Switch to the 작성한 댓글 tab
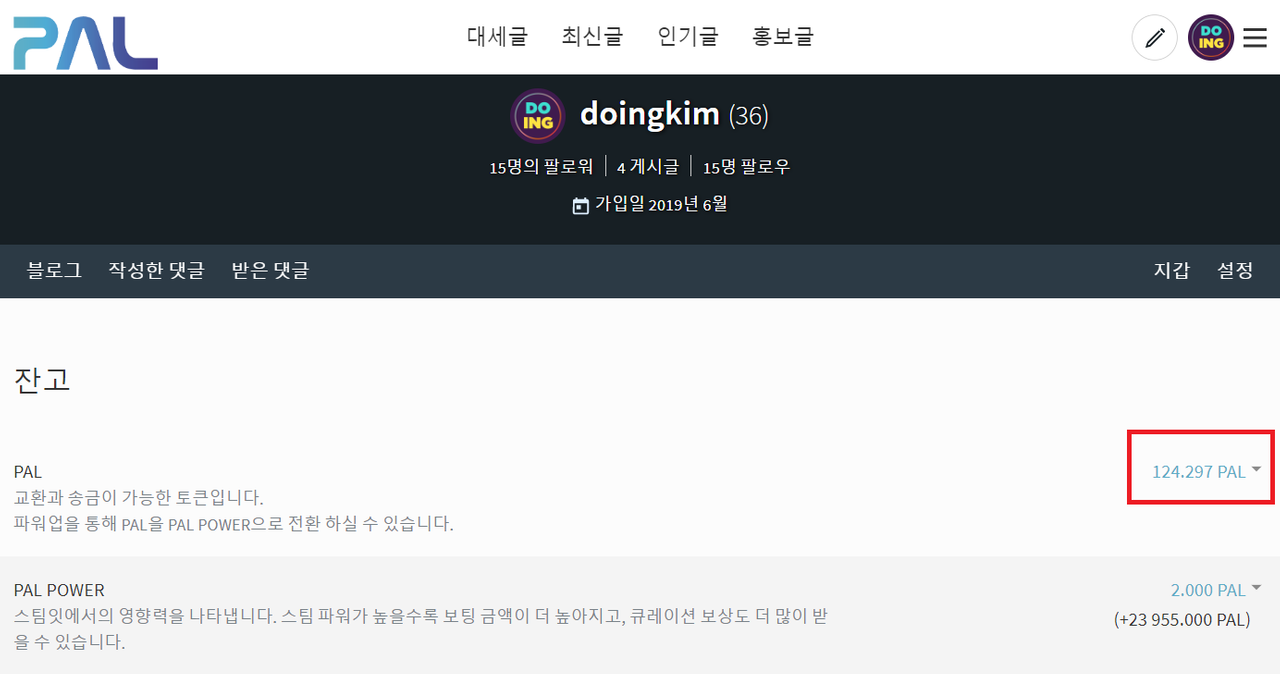 click(156, 270)
